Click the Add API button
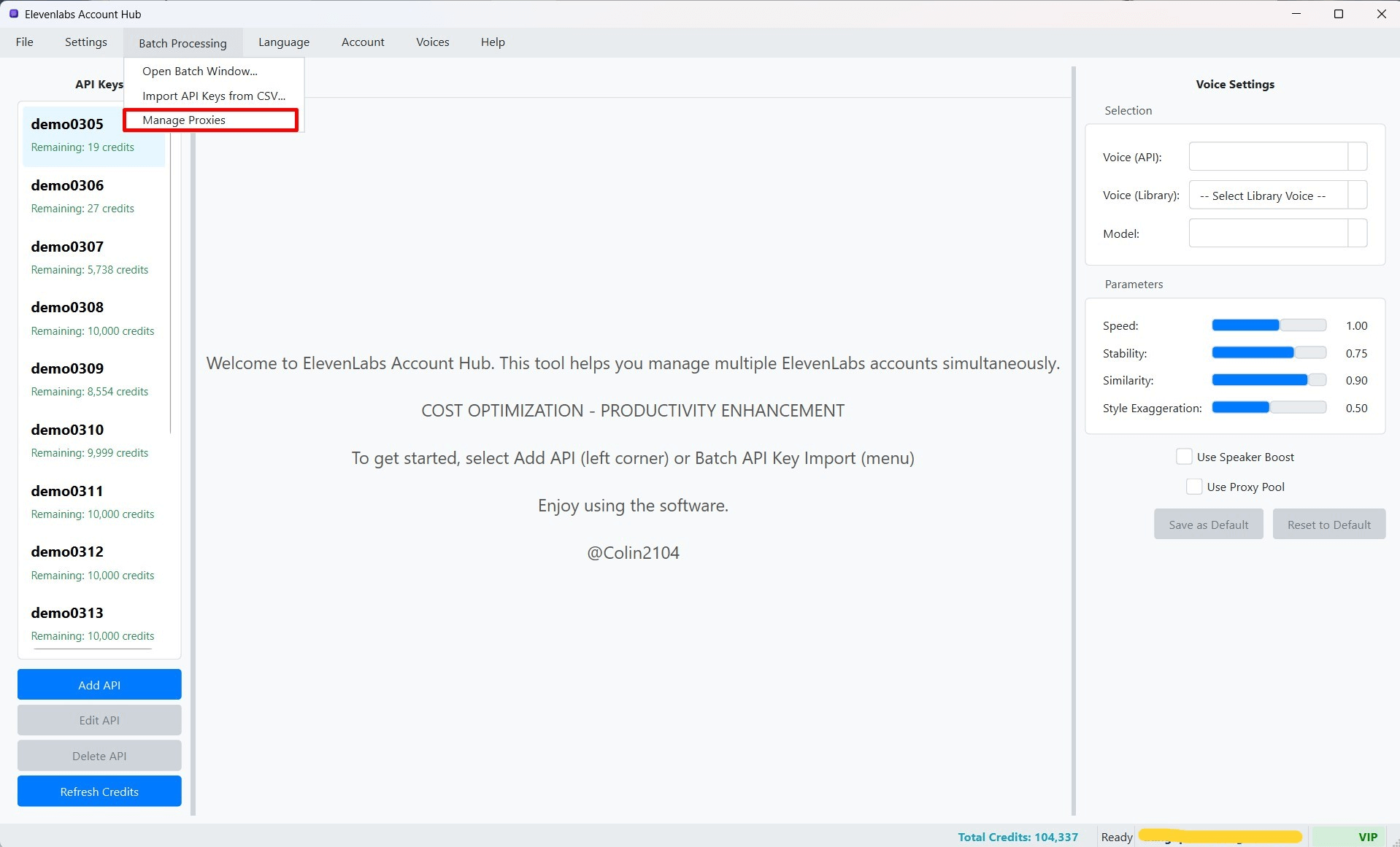 99,684
